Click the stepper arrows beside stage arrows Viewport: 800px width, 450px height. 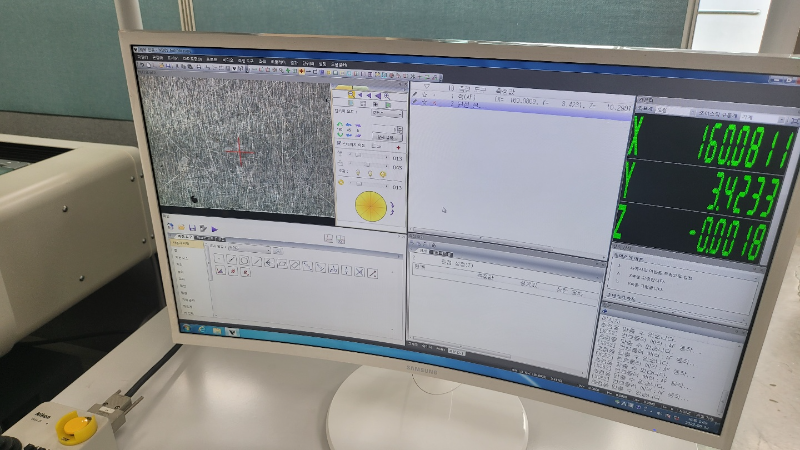(x=400, y=130)
